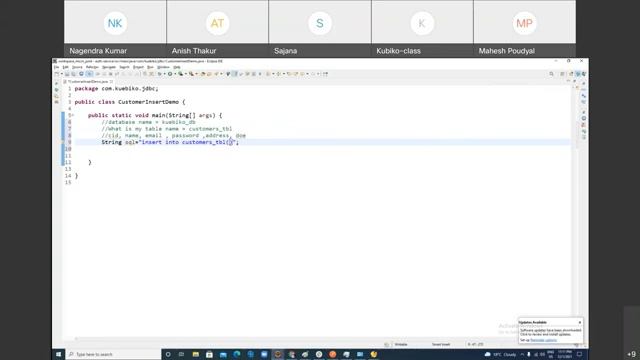Click the orange round taskbar app icon

point(333,354)
